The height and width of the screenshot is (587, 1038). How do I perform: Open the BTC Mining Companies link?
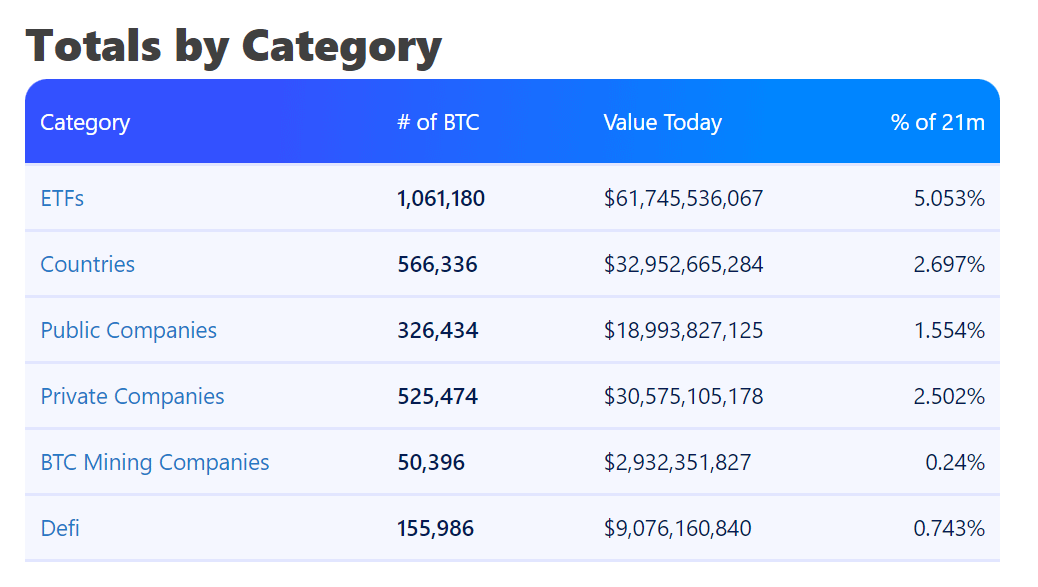(x=155, y=462)
